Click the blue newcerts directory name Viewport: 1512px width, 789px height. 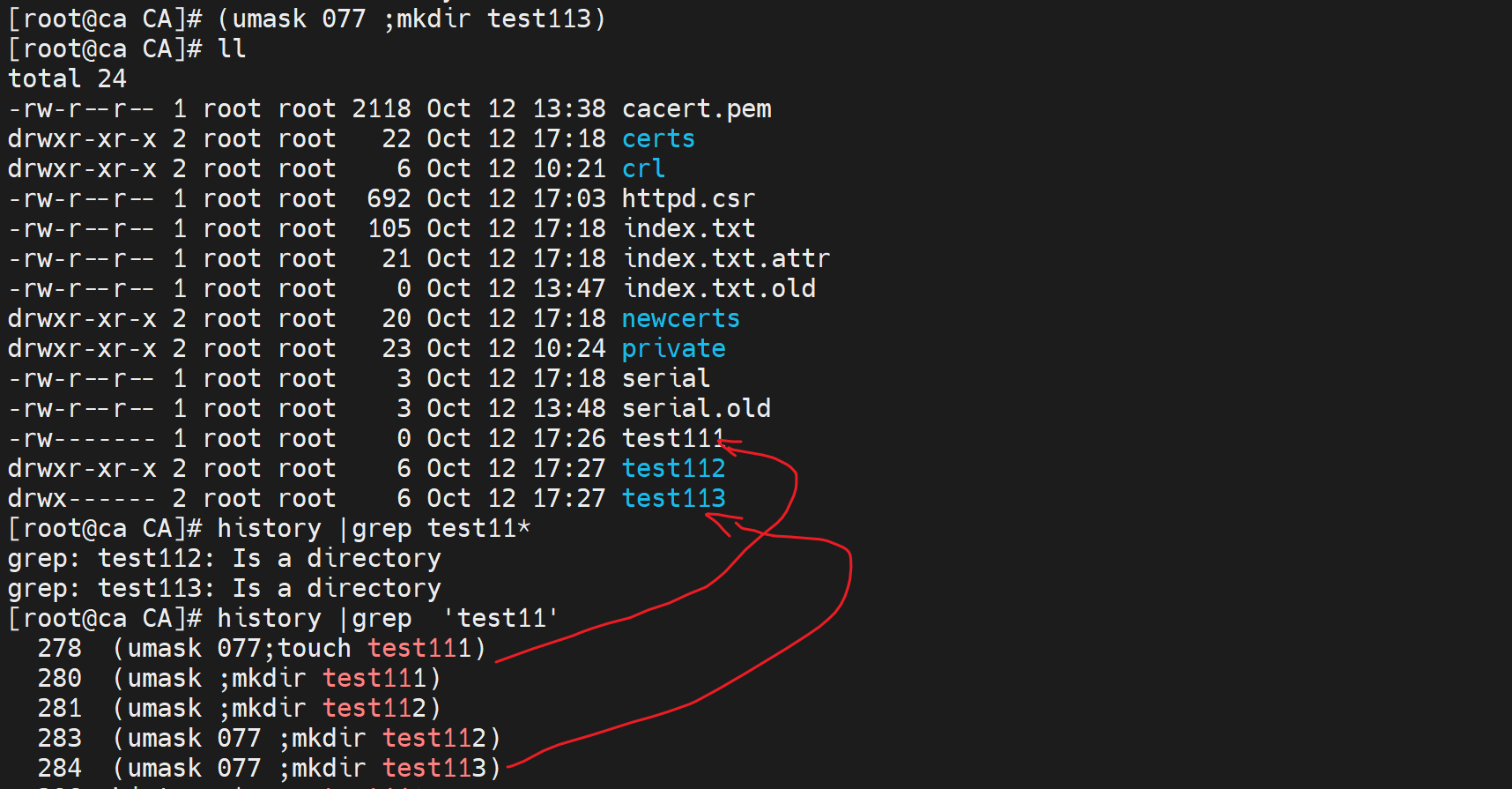pyautogui.click(x=680, y=319)
